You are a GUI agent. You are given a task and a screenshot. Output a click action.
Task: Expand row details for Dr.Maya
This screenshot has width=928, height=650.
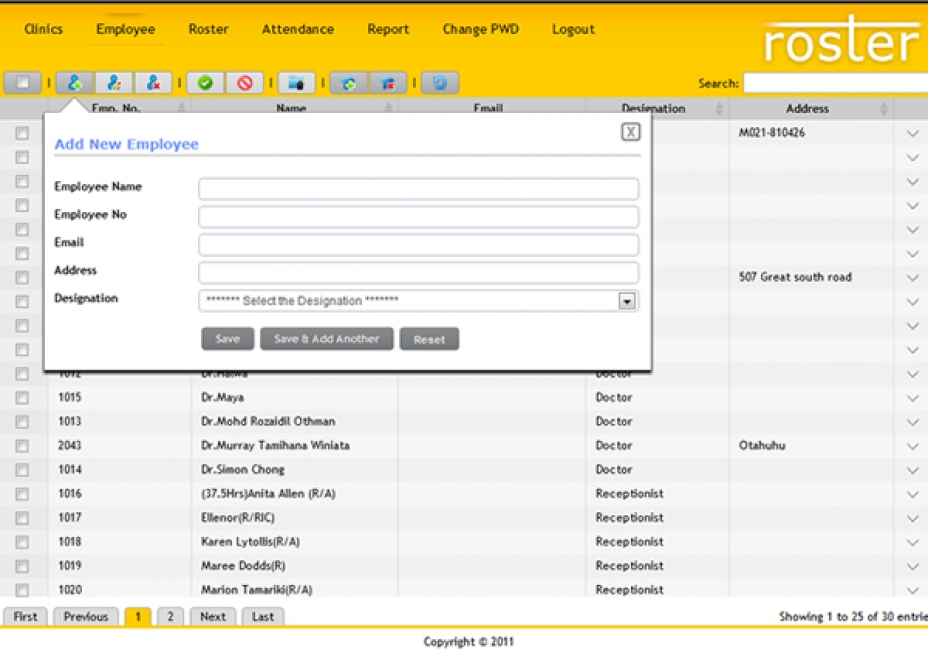[x=913, y=398]
